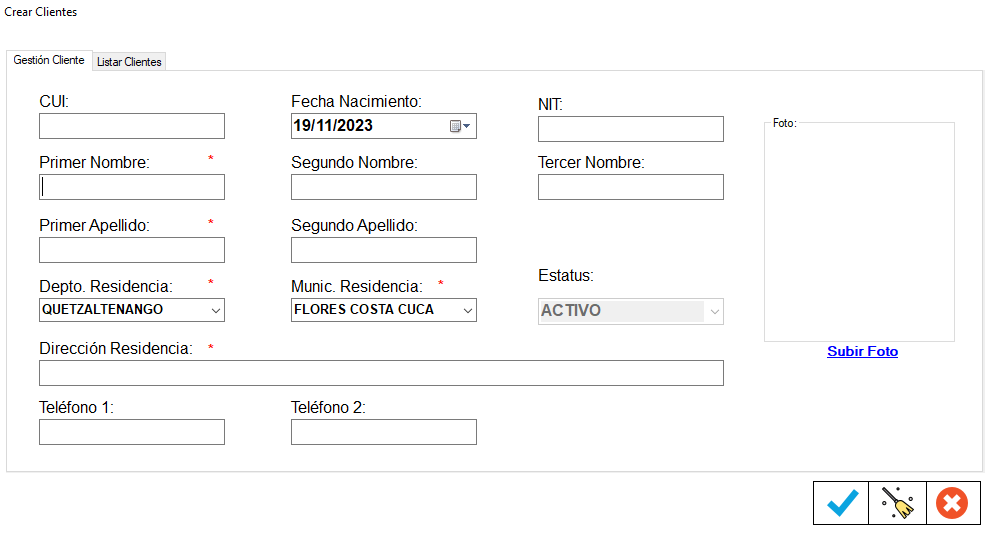Click the broom clear form button

[897, 503]
